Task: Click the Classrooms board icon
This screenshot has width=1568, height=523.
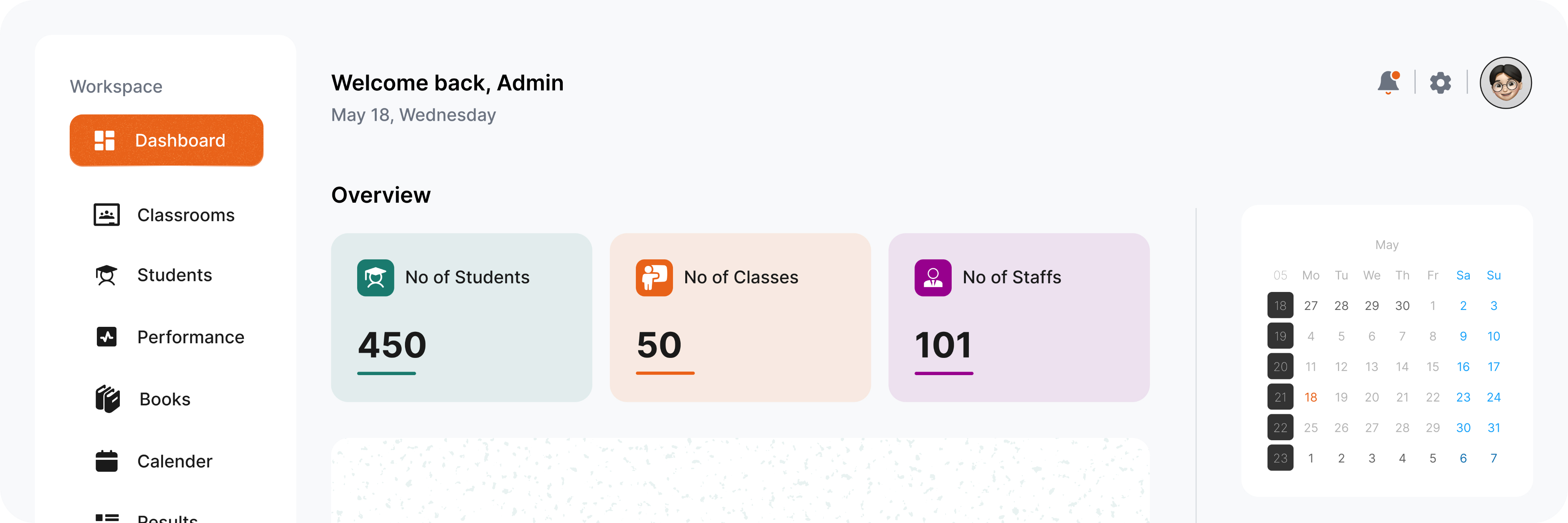Action: [x=106, y=215]
